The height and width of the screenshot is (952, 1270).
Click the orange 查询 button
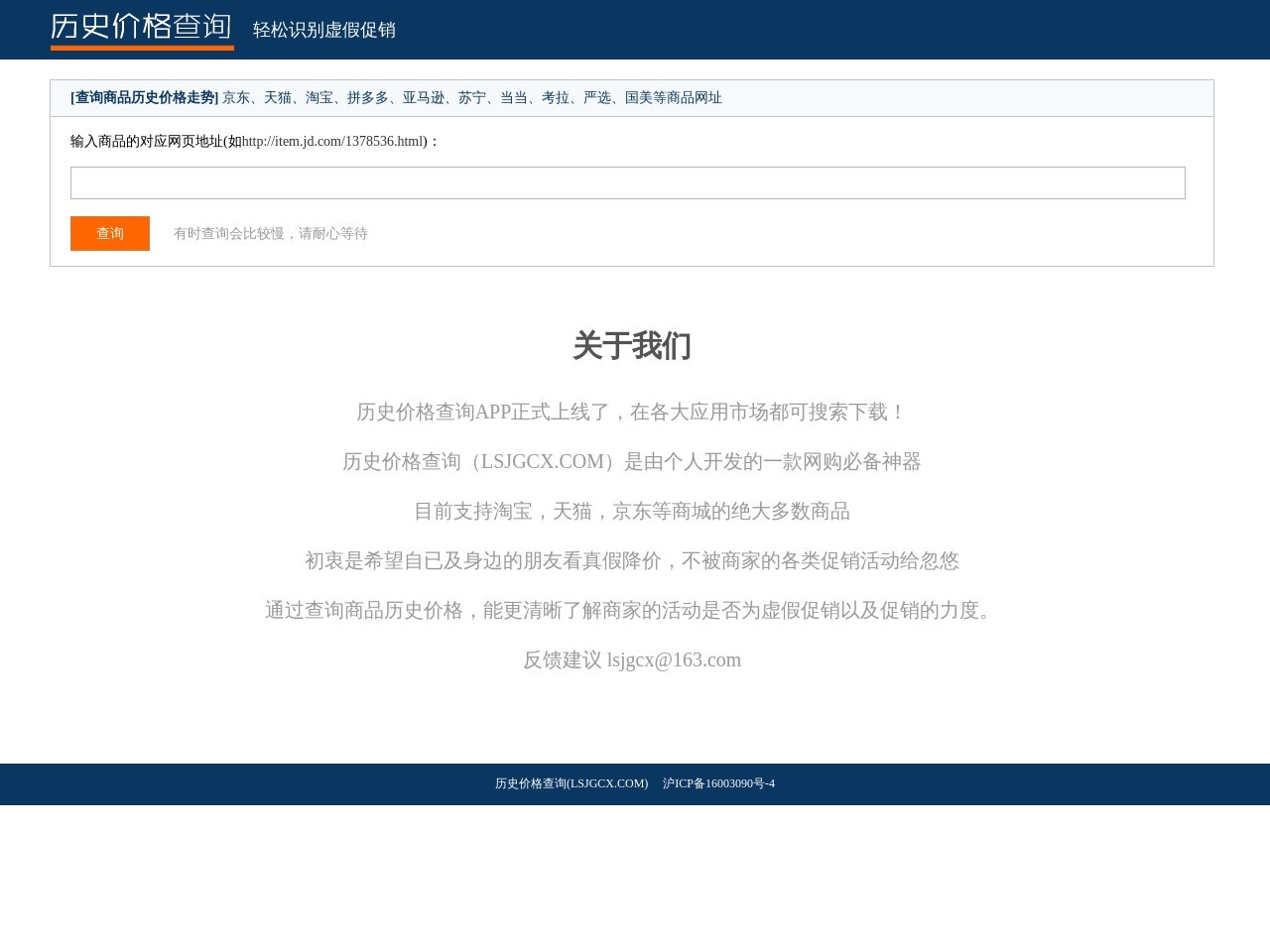[x=110, y=233]
